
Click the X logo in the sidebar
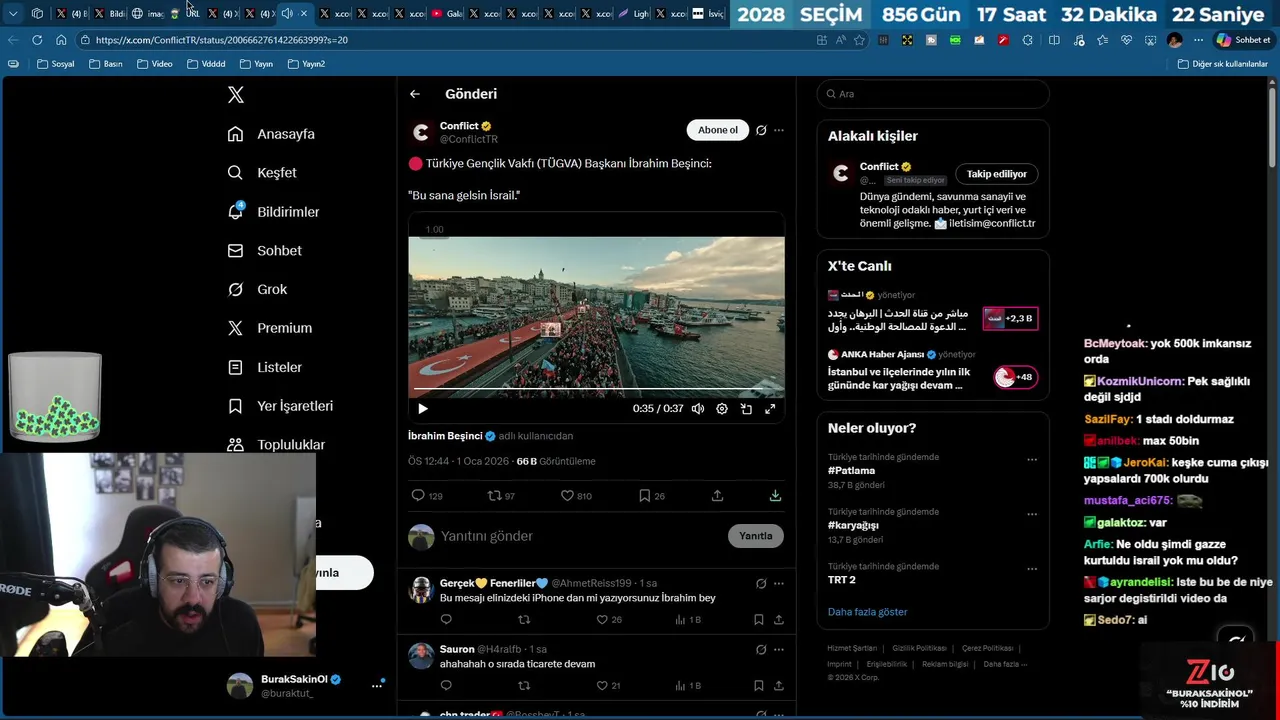click(x=236, y=95)
